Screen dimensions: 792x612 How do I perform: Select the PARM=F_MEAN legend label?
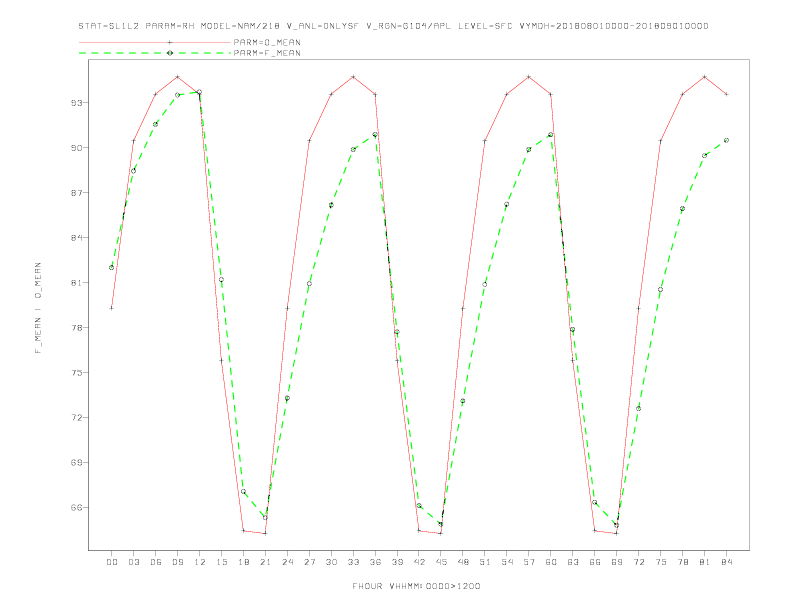point(267,53)
